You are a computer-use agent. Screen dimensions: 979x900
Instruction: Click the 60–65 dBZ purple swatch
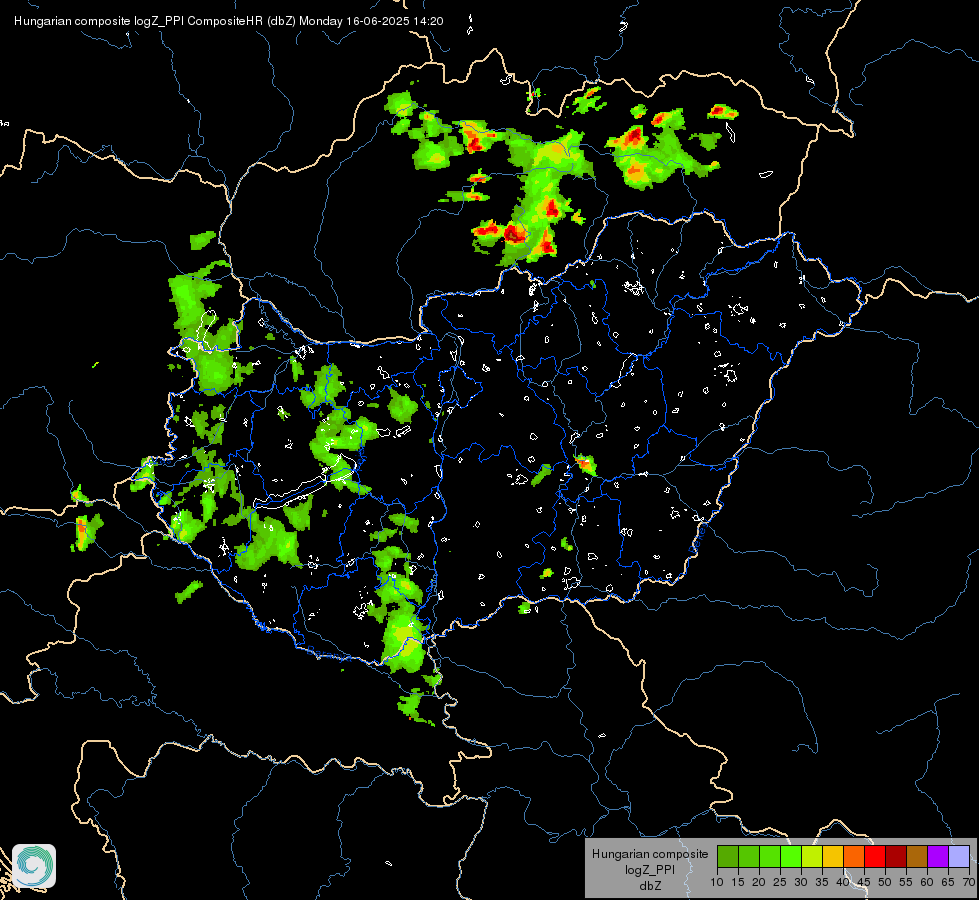[x=938, y=856]
